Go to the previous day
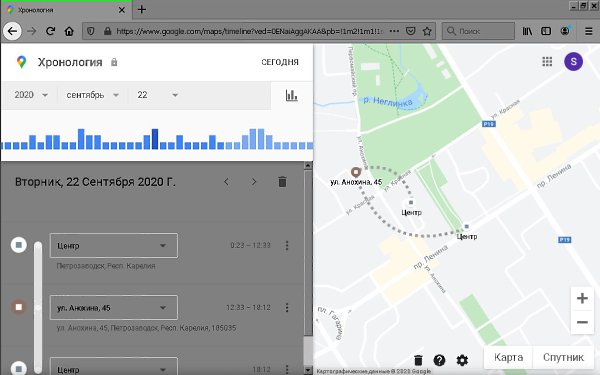This screenshot has width=600, height=375. tap(227, 182)
